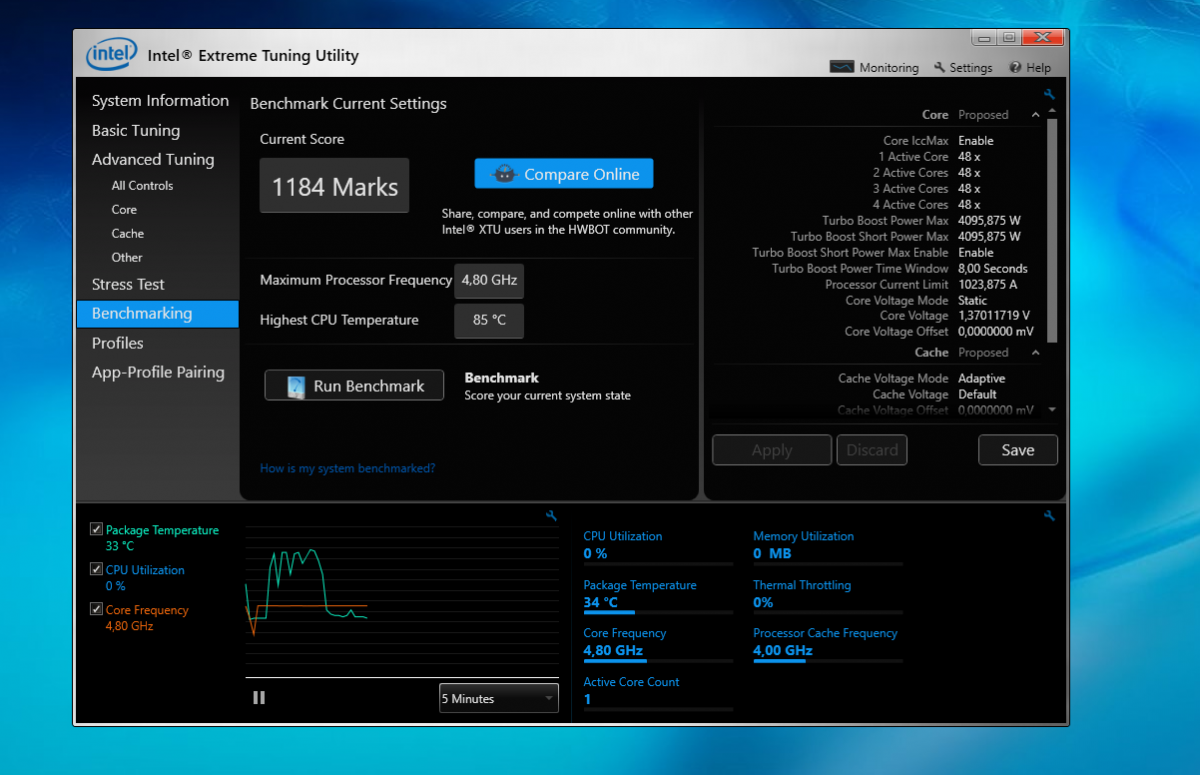Click the 4 Active Cores '48 x' value
The height and width of the screenshot is (775, 1200).
969,205
